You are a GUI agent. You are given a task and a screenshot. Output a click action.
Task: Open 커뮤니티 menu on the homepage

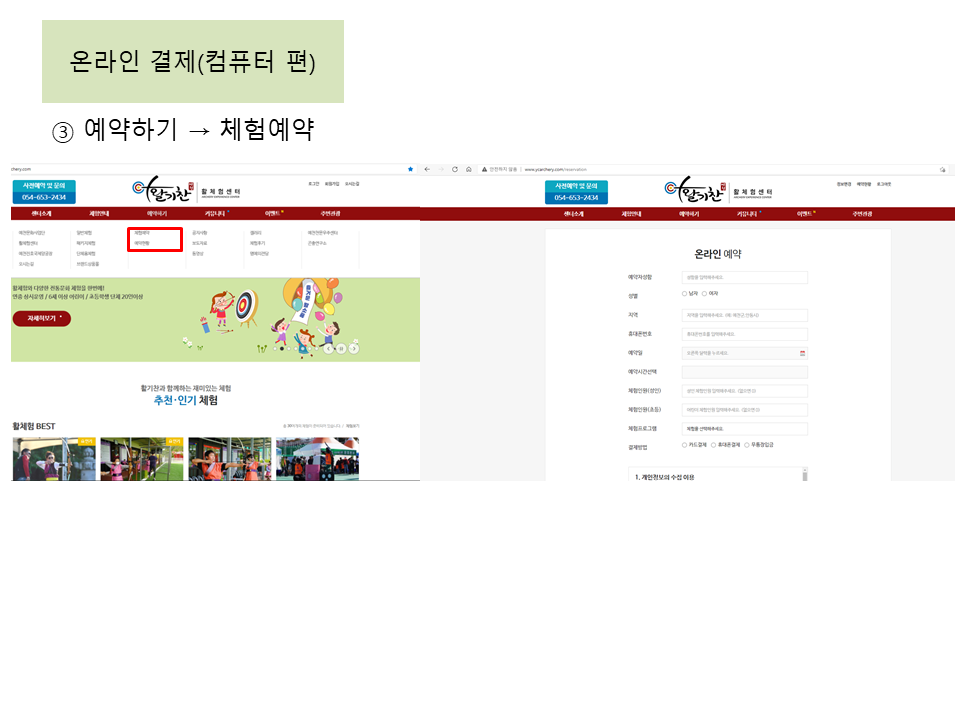tap(215, 214)
